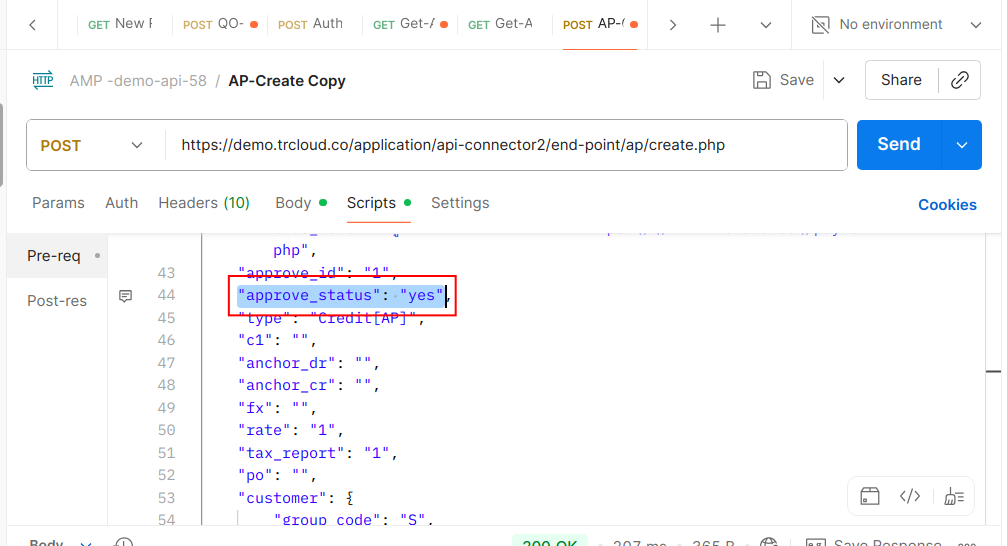
Task: Click the Save floppy disk icon
Action: [x=762, y=80]
